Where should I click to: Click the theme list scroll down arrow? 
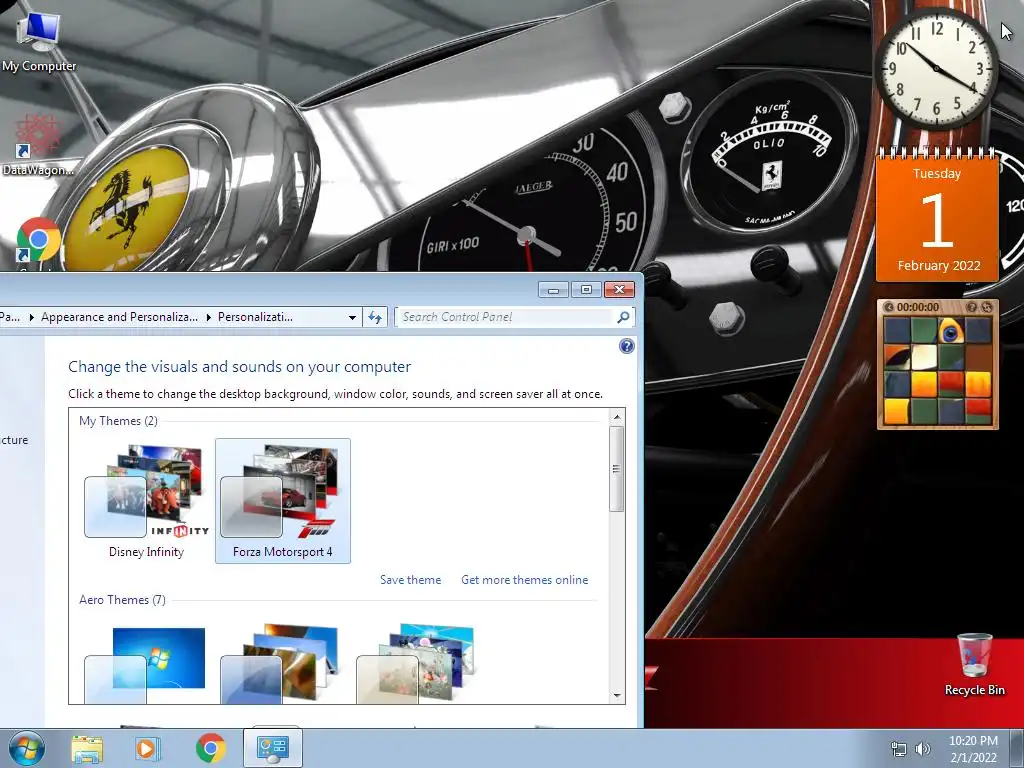click(616, 696)
